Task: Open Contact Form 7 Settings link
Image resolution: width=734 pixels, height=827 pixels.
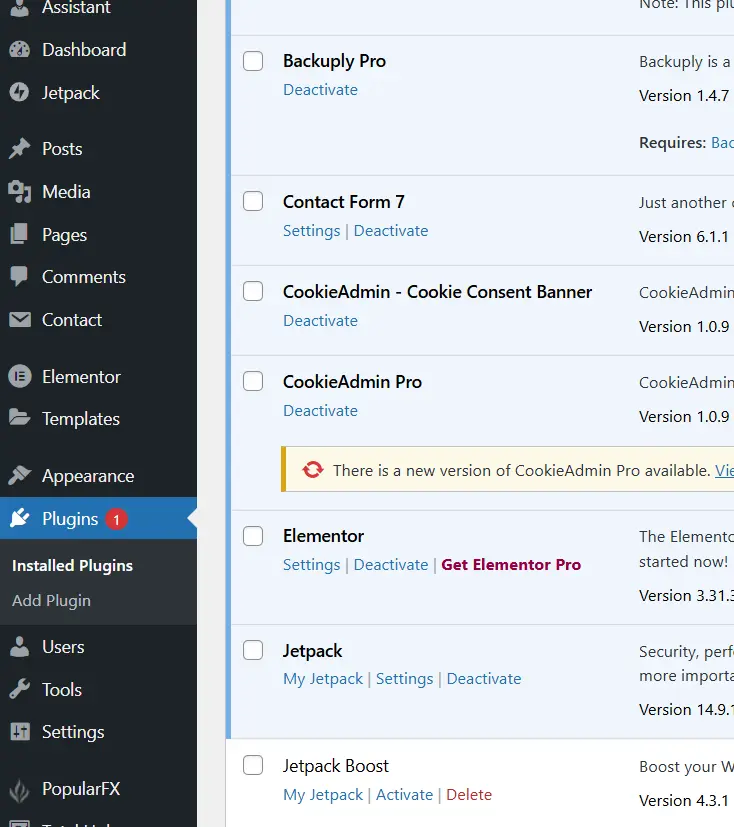Action: tap(312, 231)
